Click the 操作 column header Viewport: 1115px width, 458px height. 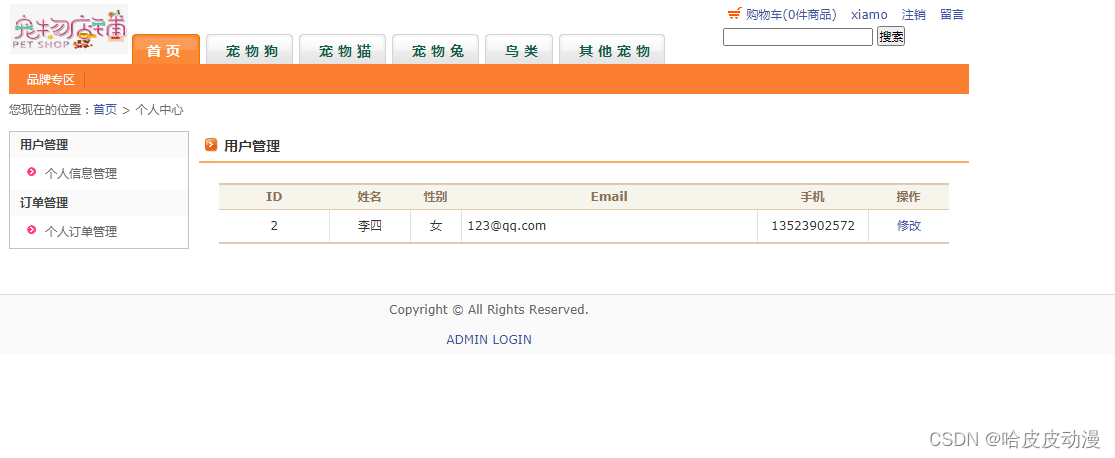(x=909, y=197)
